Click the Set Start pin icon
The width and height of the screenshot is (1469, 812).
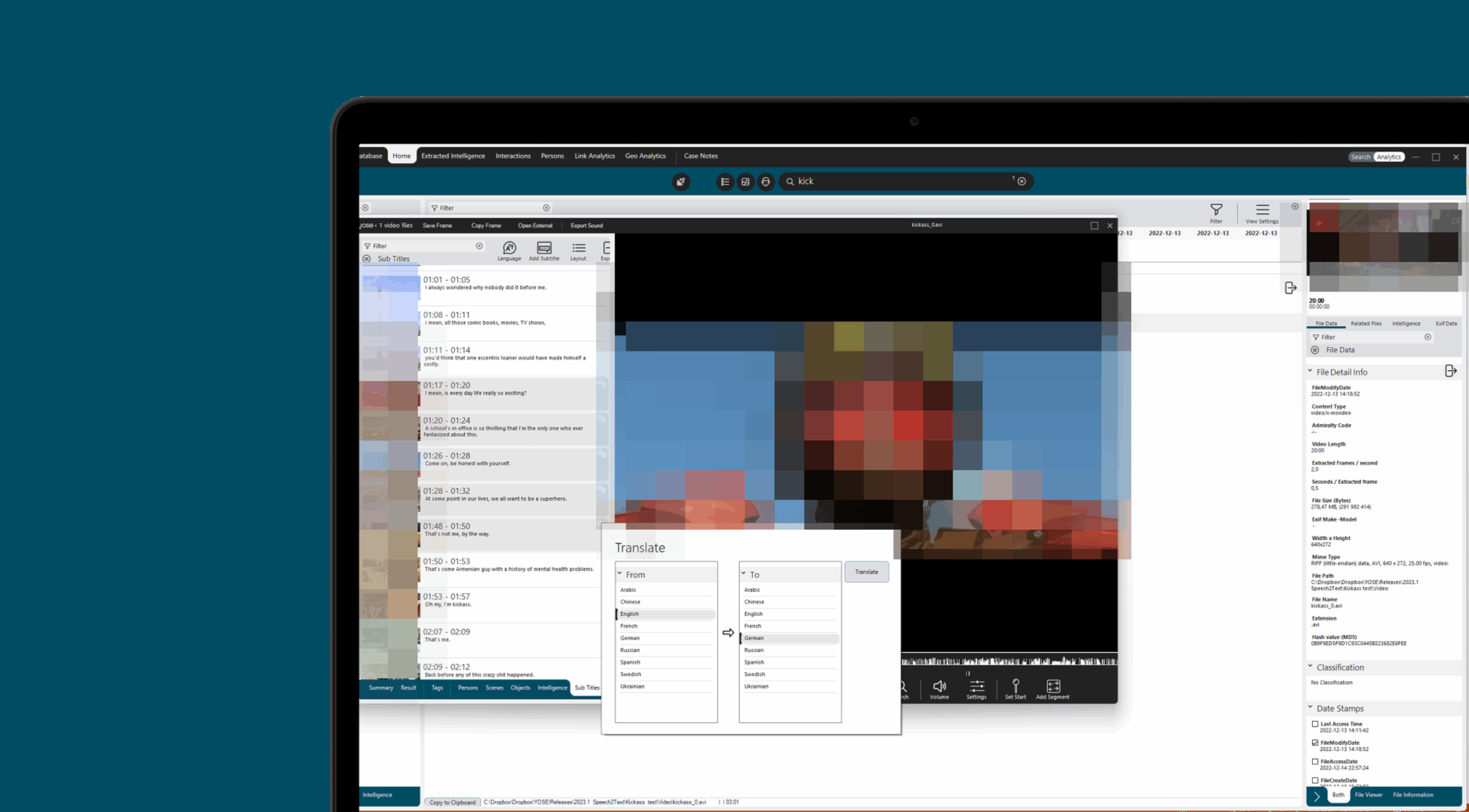click(1015, 686)
